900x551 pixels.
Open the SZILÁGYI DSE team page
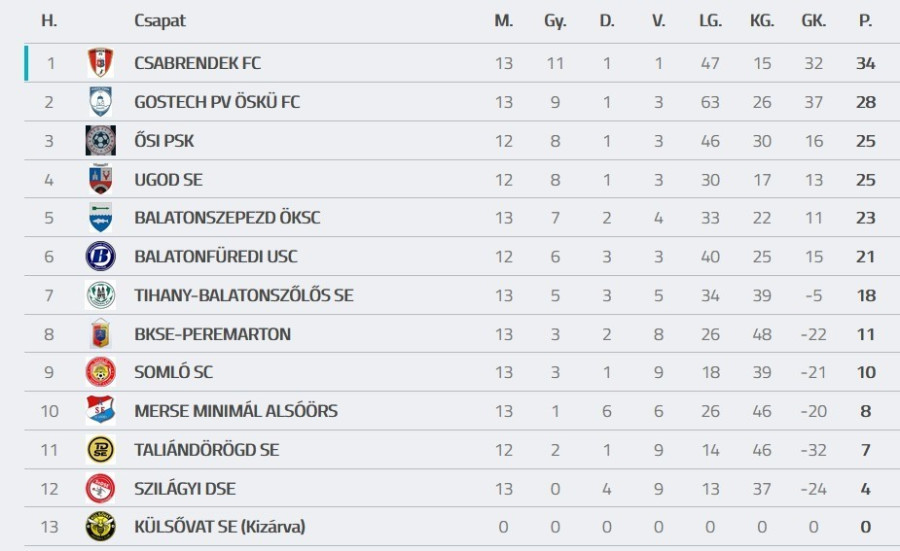point(185,489)
